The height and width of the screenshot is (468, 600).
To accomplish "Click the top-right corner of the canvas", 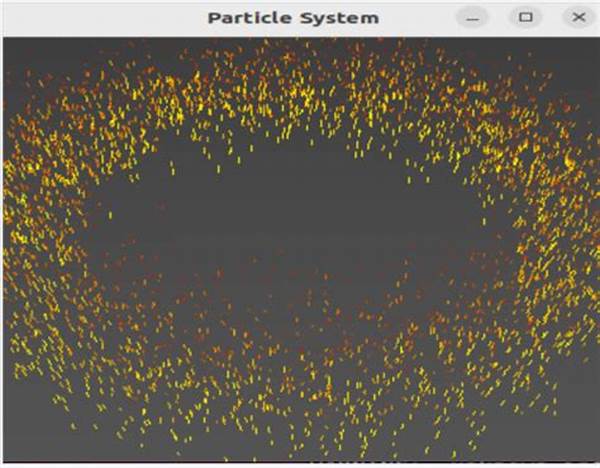I will pyautogui.click(x=592, y=44).
